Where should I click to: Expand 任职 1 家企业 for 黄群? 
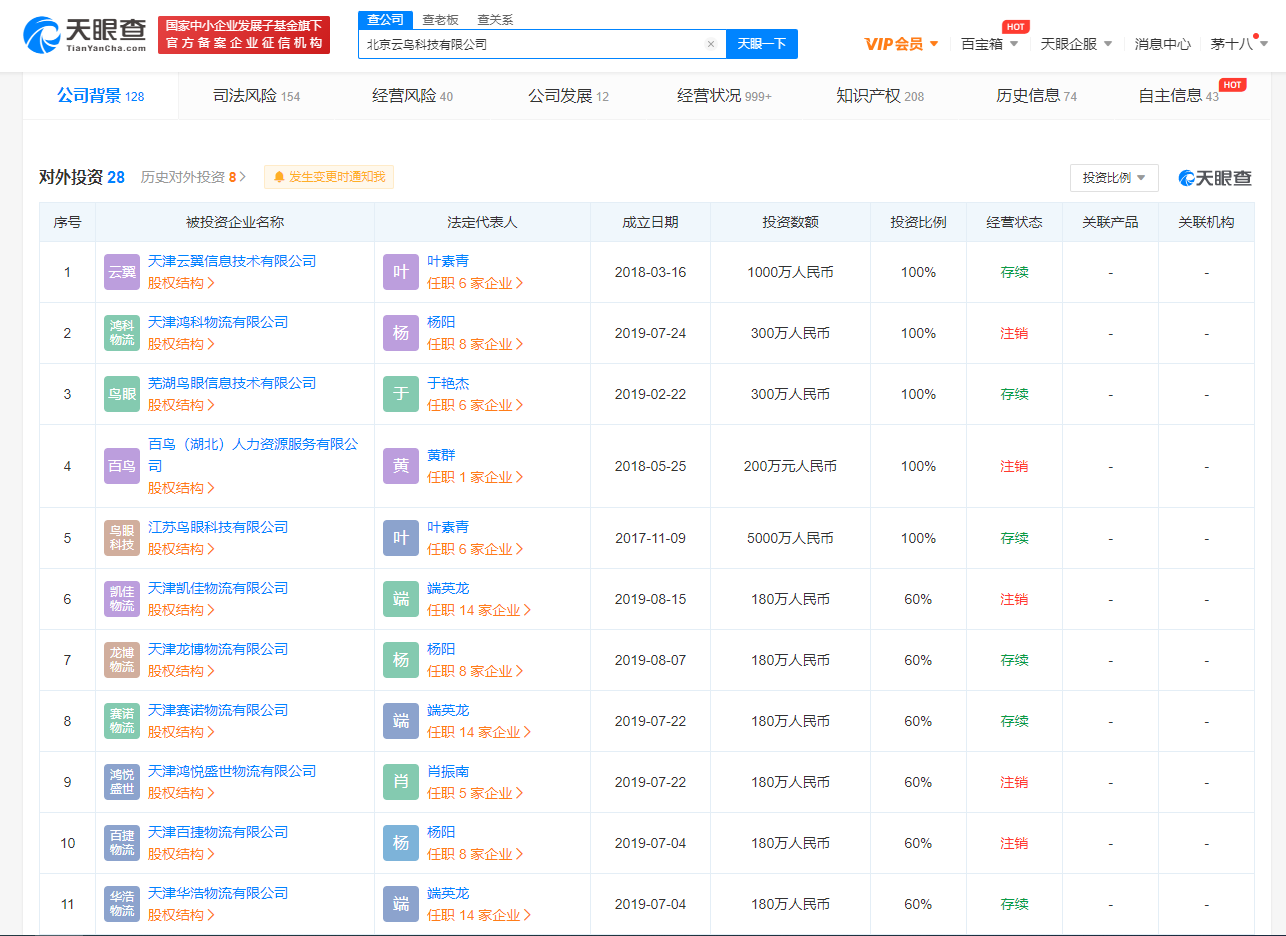475,477
